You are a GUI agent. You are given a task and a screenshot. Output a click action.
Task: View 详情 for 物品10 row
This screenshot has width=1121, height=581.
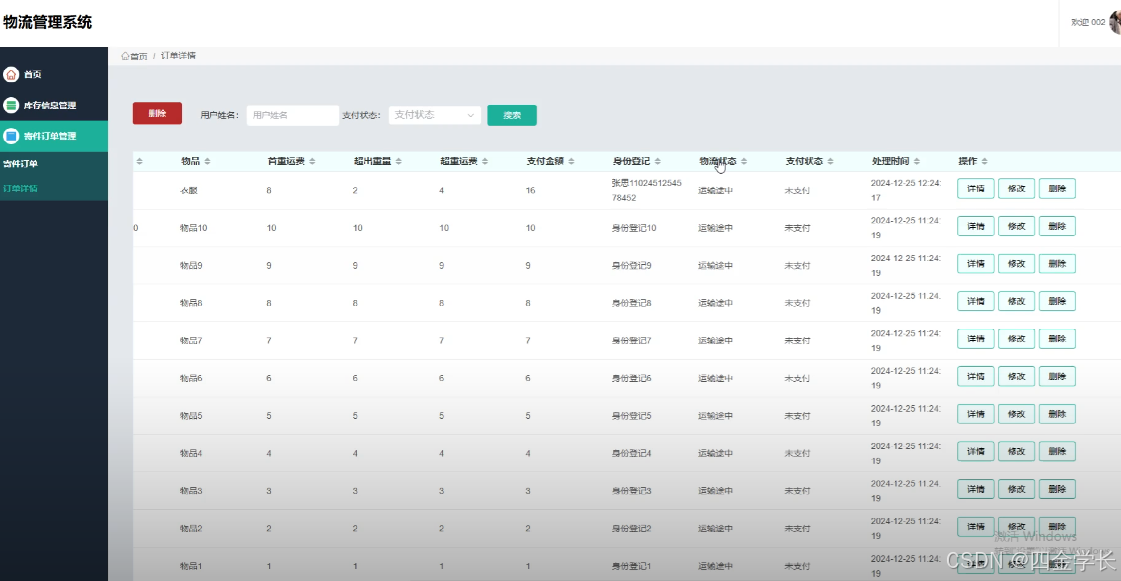976,227
